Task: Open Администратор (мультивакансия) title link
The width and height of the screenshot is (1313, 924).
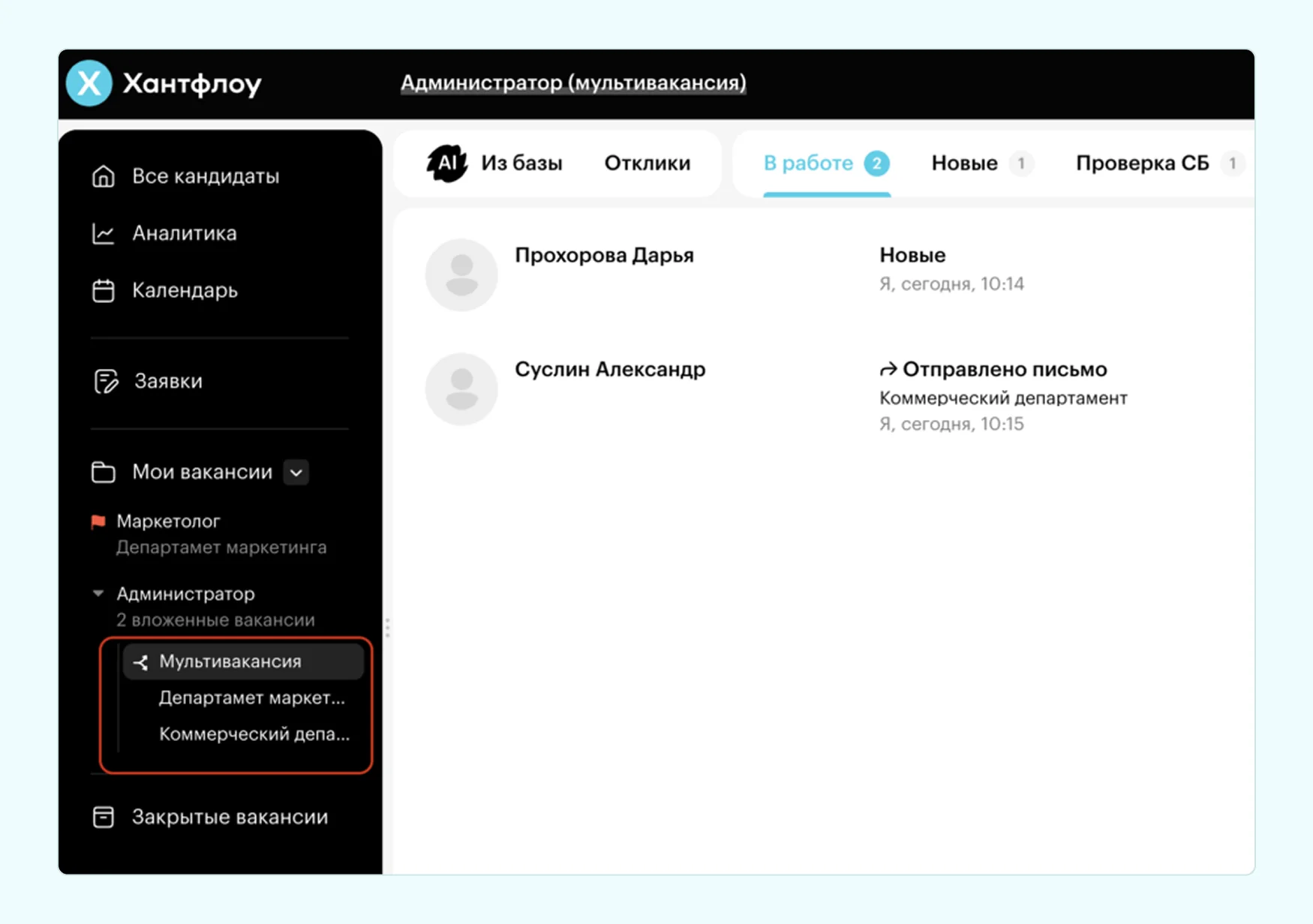Action: pos(573,82)
